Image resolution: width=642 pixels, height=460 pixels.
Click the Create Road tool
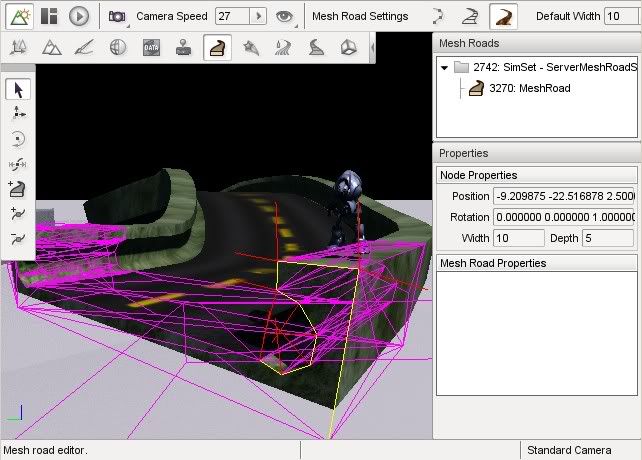click(18, 189)
